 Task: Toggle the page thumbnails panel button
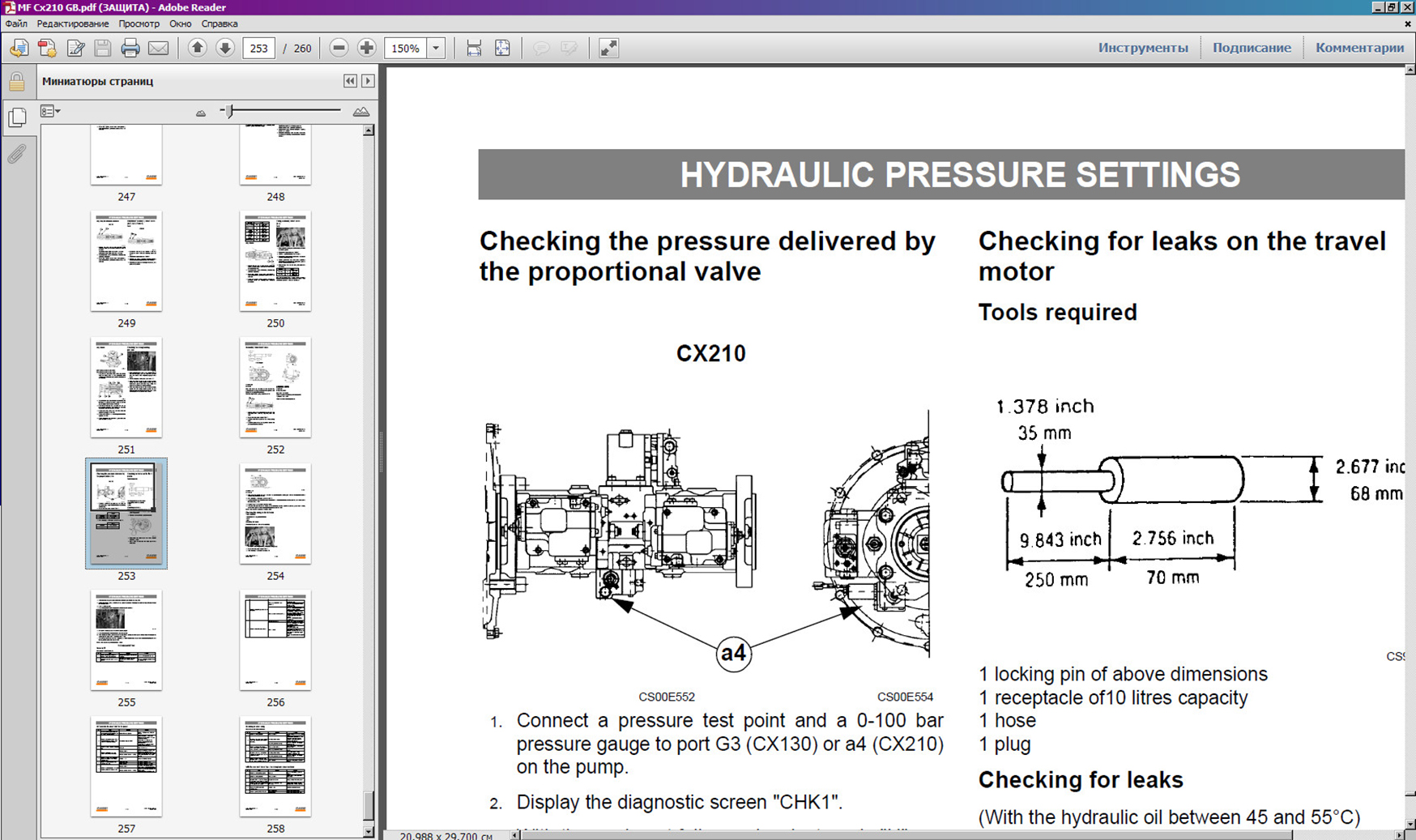pyautogui.click(x=17, y=118)
